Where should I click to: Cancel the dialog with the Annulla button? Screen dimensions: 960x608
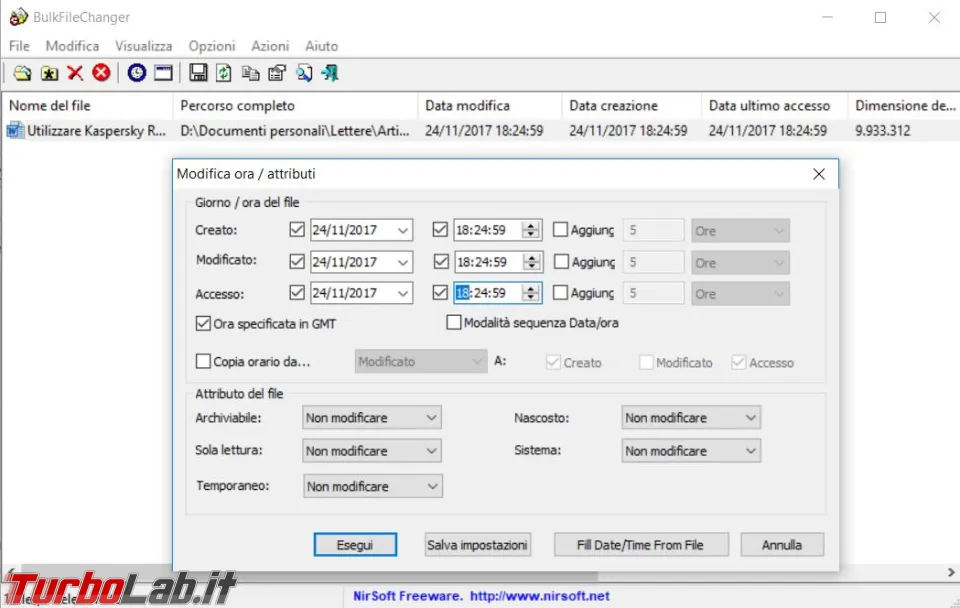782,544
